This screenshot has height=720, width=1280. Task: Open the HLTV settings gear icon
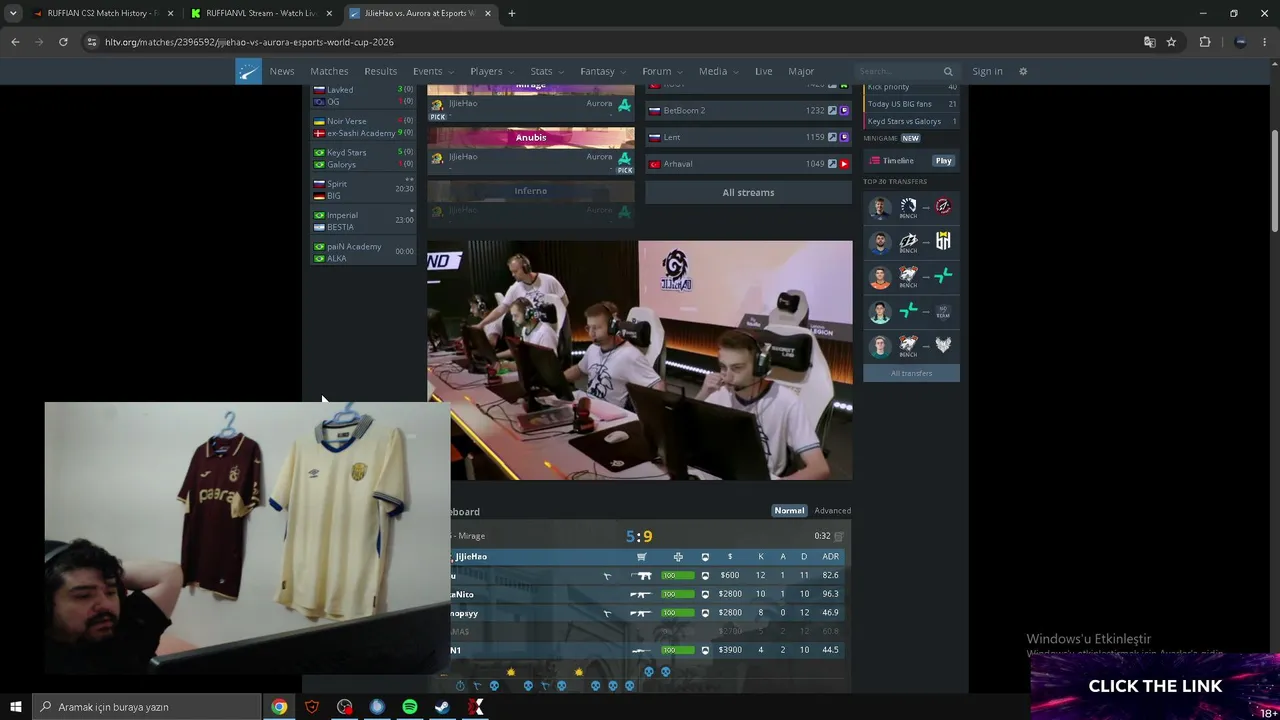click(1023, 71)
